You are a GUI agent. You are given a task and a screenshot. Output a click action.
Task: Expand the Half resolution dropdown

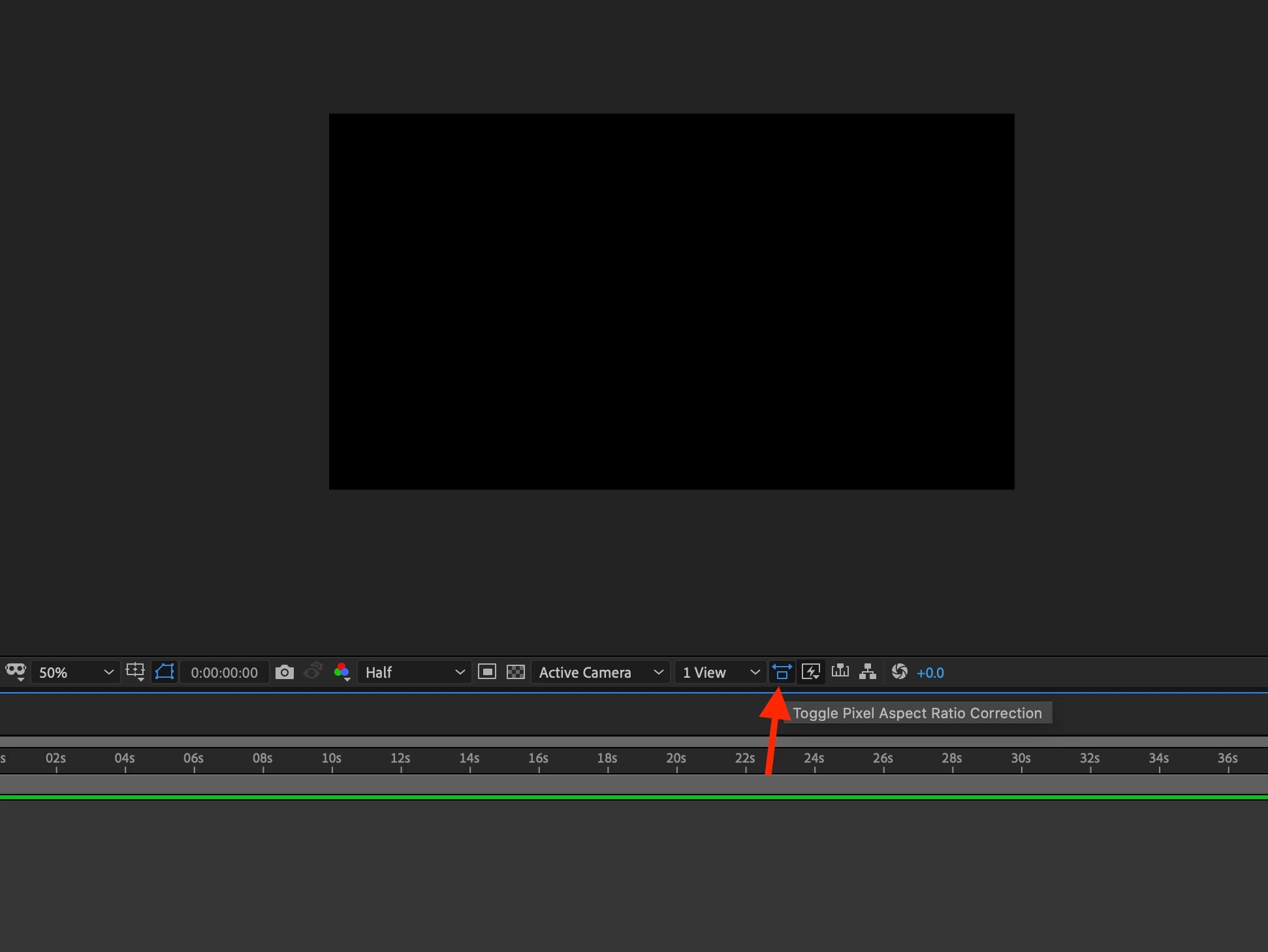[414, 673]
